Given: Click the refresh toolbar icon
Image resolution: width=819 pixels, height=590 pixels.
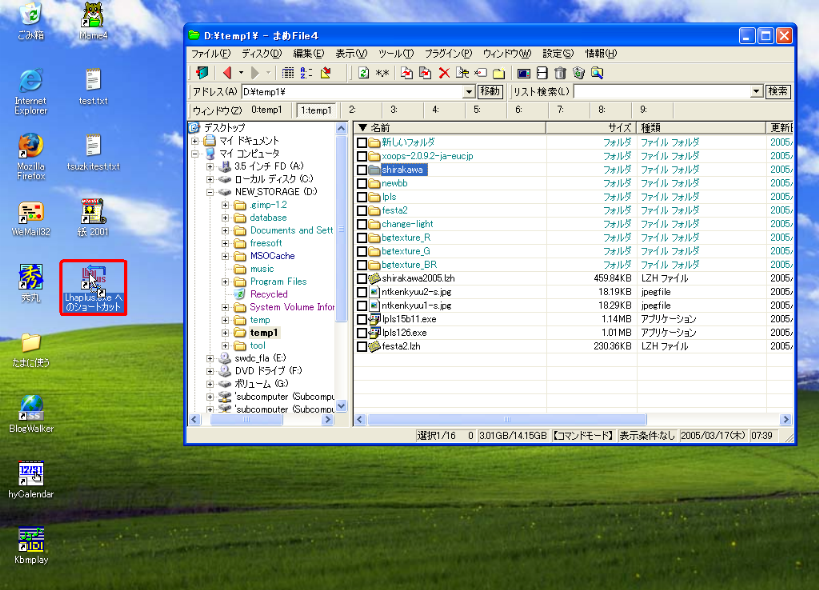Looking at the screenshot, I should tap(364, 73).
